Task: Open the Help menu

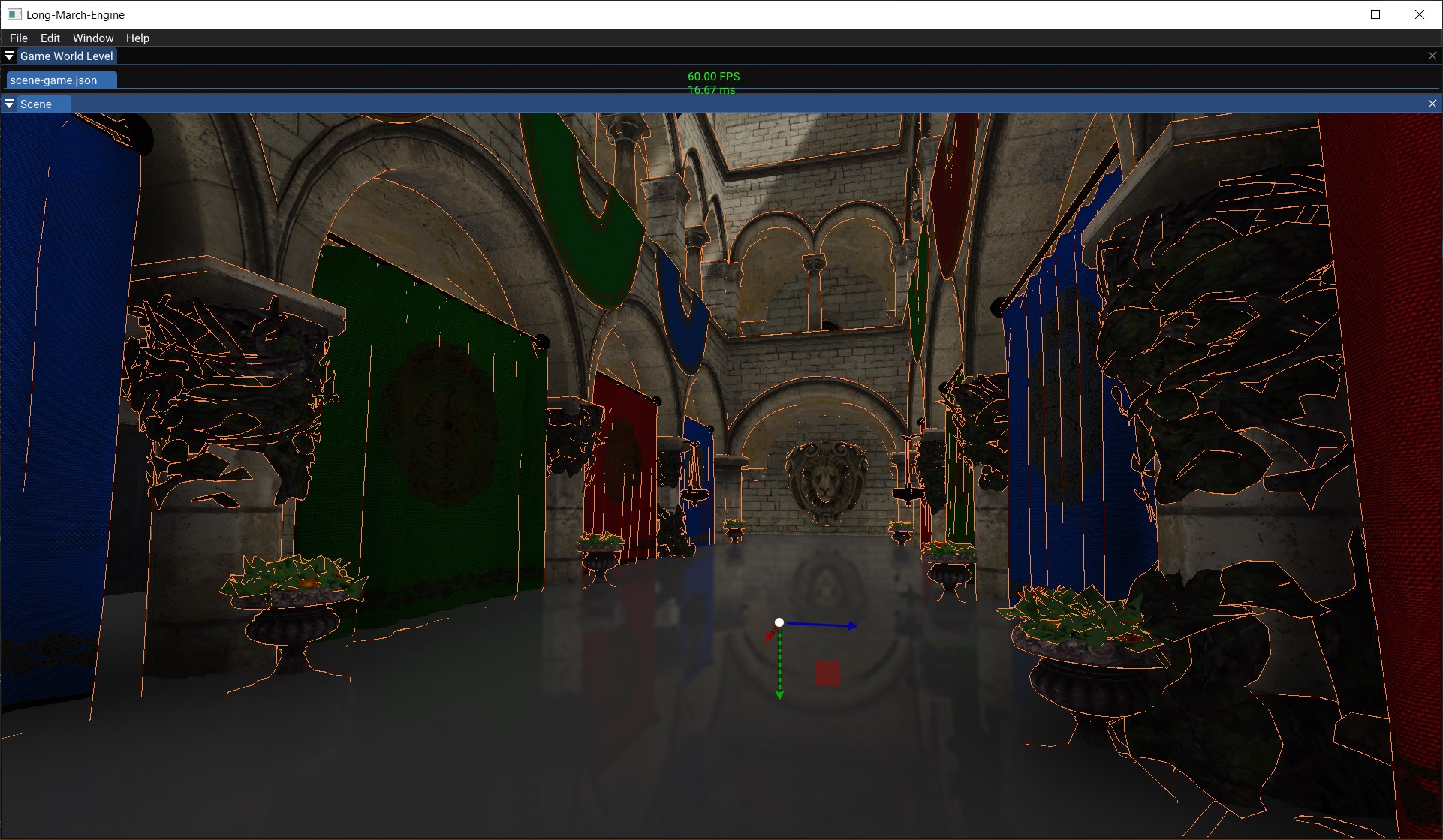Action: point(137,38)
